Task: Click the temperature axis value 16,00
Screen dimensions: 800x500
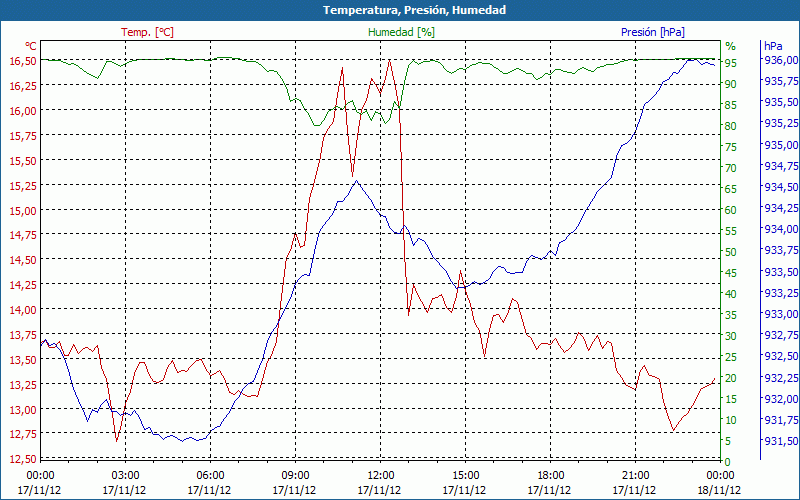Action: [x=23, y=111]
